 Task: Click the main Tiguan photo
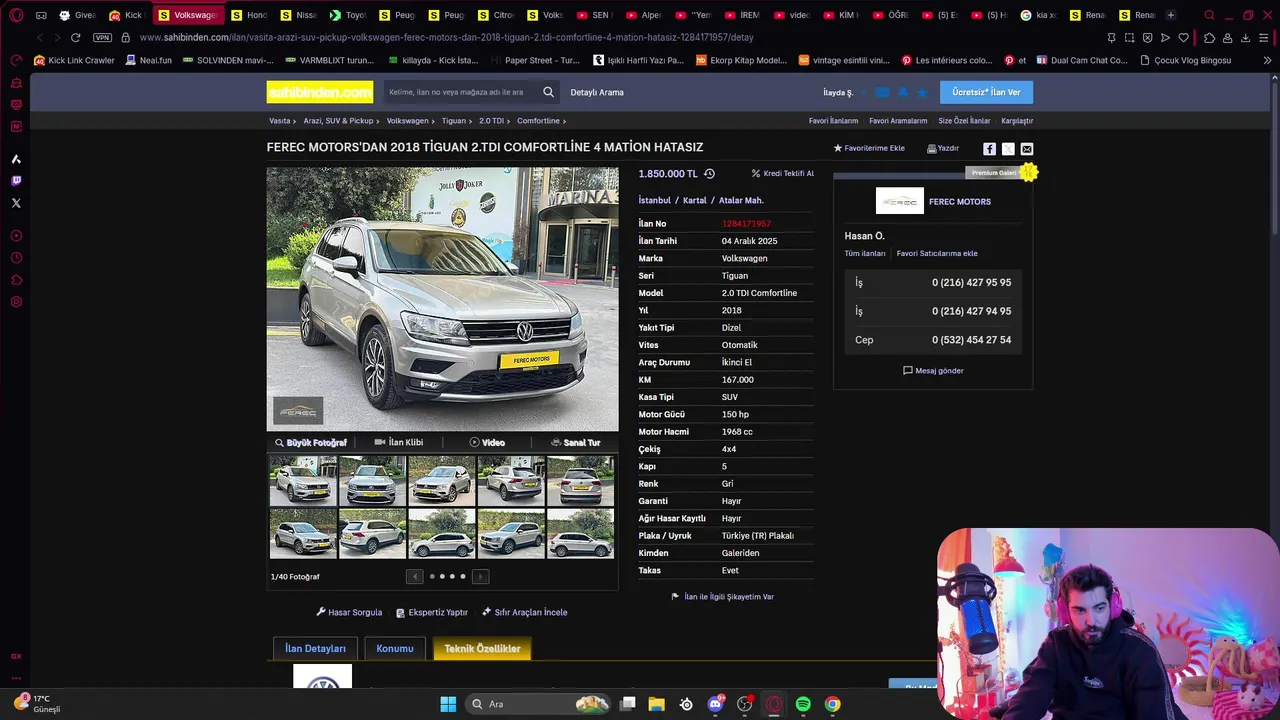pos(442,299)
